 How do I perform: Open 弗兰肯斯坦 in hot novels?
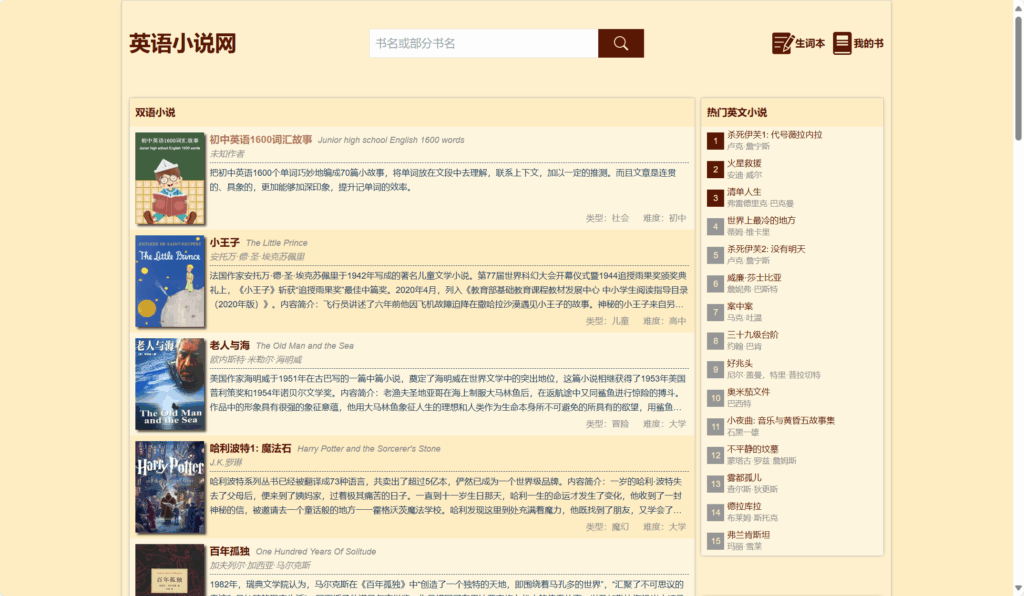tap(748, 535)
